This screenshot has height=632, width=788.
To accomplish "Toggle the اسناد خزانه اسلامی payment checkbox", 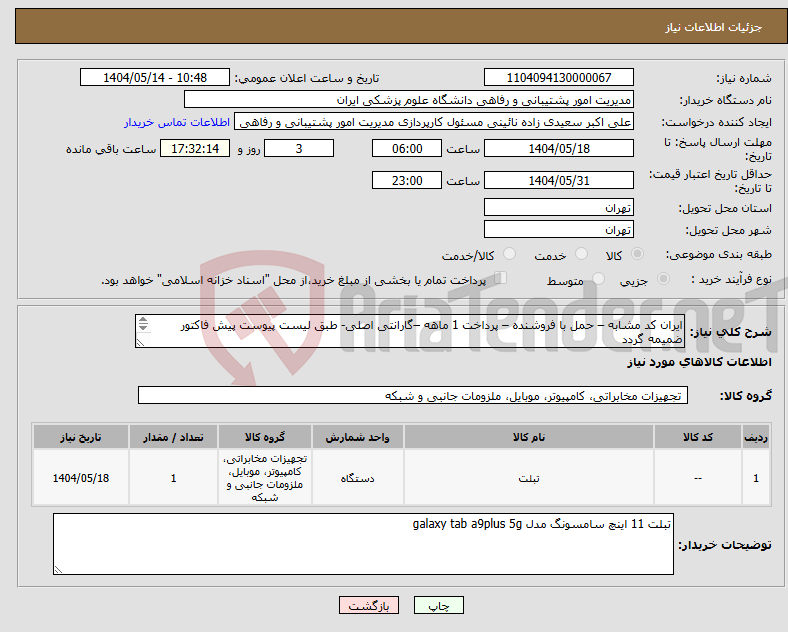I will click(x=501, y=277).
